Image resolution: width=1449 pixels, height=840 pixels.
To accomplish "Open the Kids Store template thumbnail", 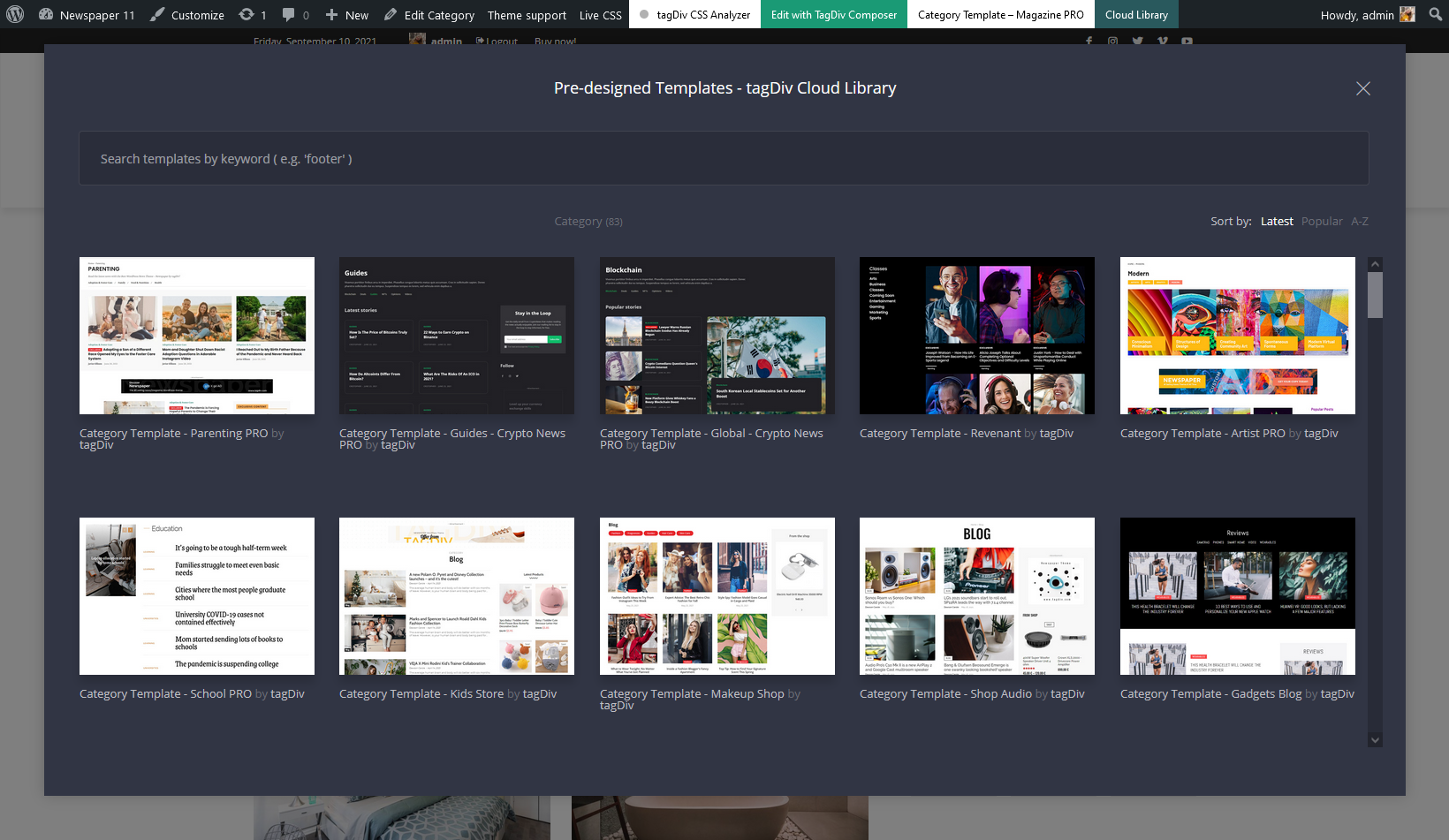I will [x=457, y=596].
